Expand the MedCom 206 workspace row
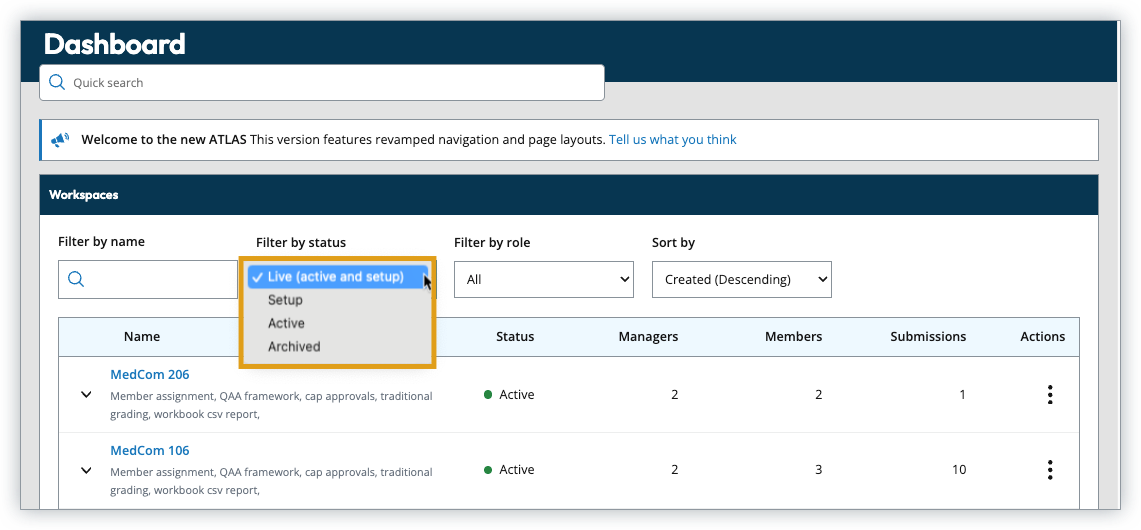This screenshot has width=1141, height=530. click(86, 395)
